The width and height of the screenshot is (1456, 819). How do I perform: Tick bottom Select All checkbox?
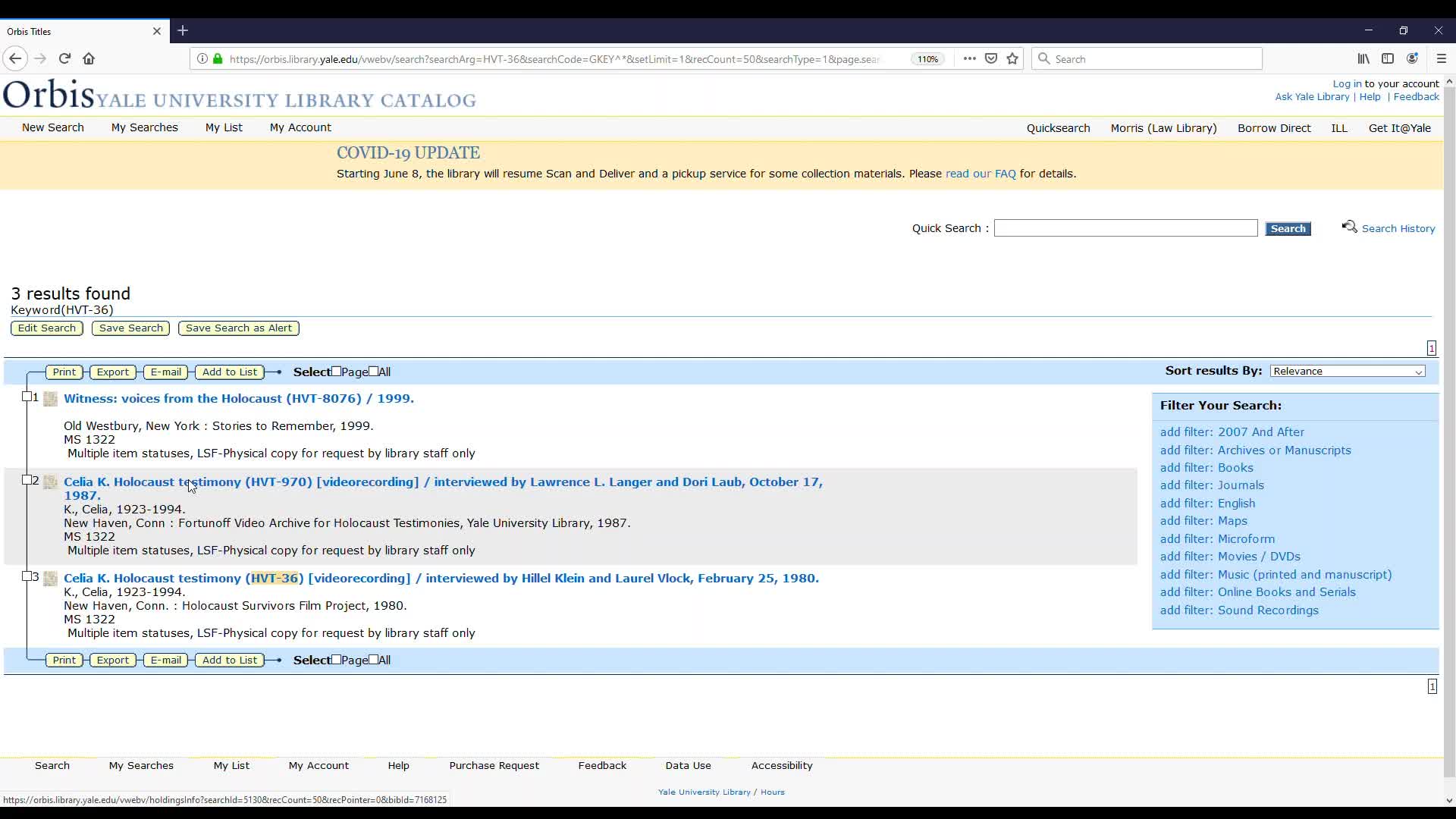(x=373, y=659)
